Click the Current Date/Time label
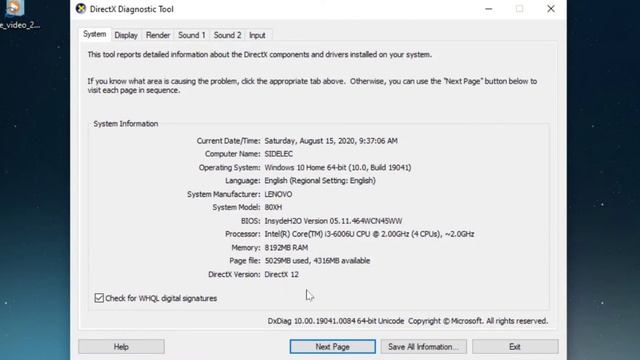Screen dimensions: 640x360 [228, 141]
